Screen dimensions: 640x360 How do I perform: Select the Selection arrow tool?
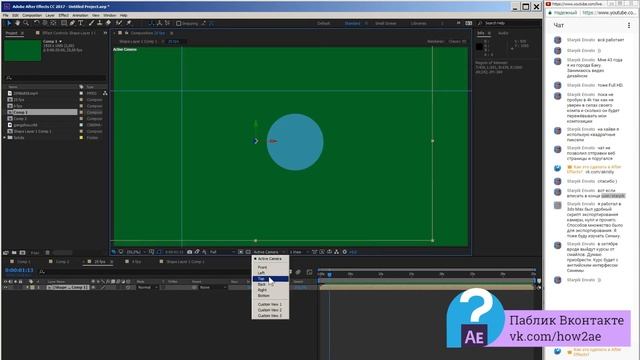click(9, 23)
